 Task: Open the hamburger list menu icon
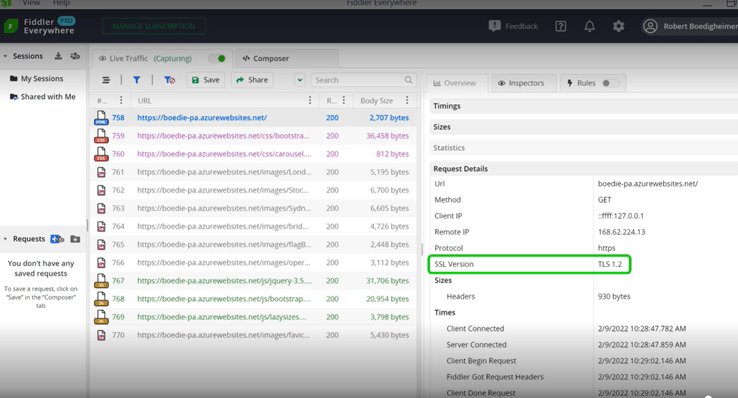pos(106,80)
